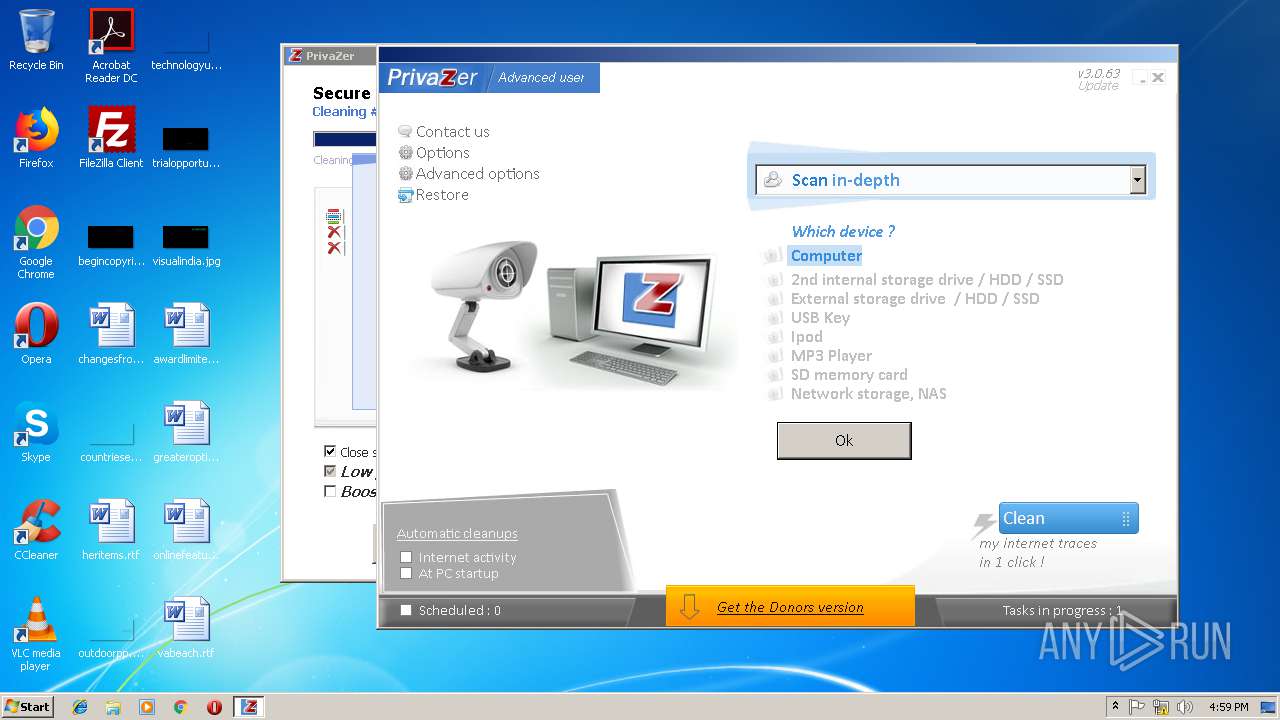Open FileZilla Client desktop shortcut
1280x720 pixels.
point(111,138)
